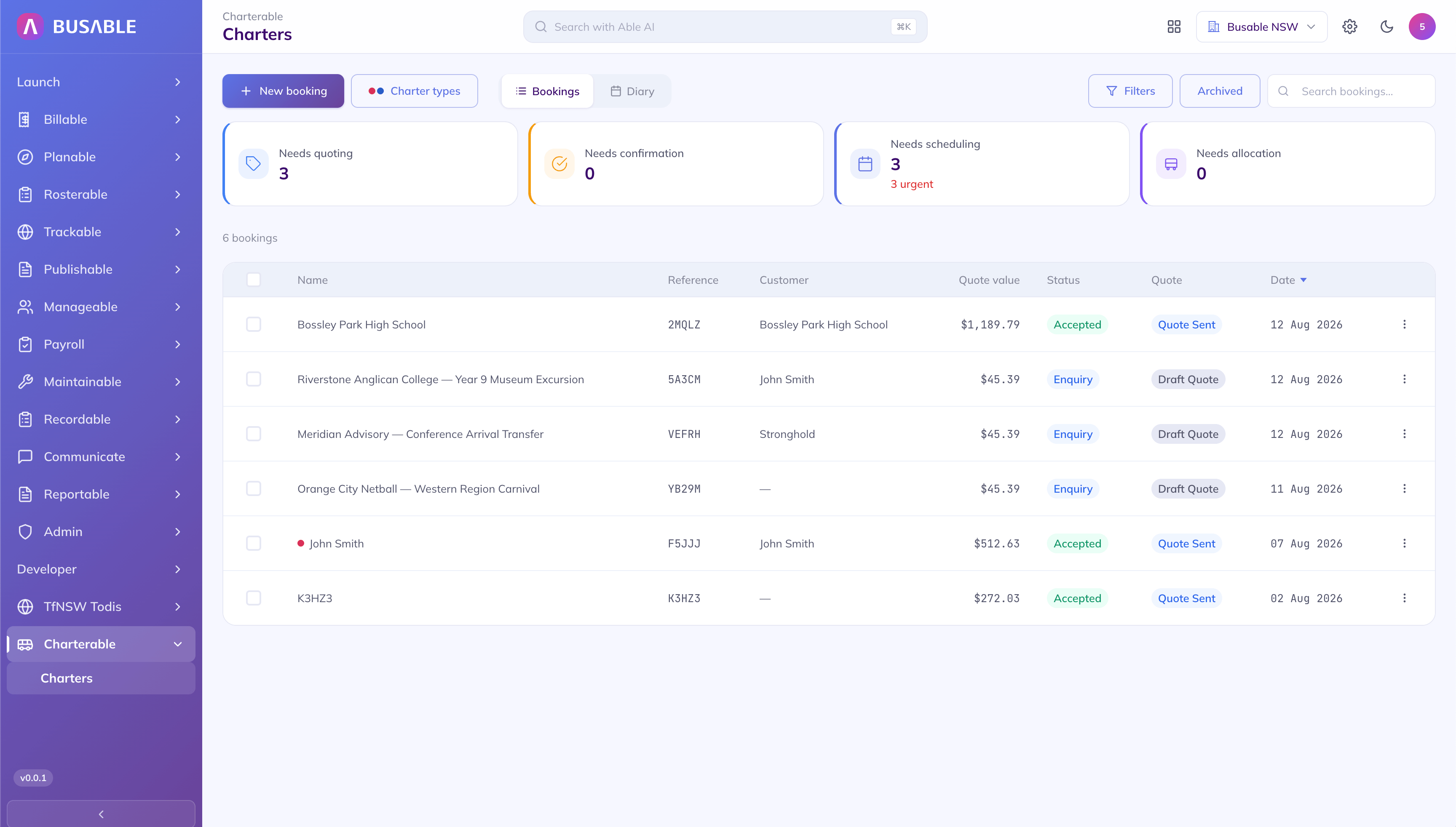The height and width of the screenshot is (827, 1456).
Task: Click the Search bookings field
Action: point(1351,91)
